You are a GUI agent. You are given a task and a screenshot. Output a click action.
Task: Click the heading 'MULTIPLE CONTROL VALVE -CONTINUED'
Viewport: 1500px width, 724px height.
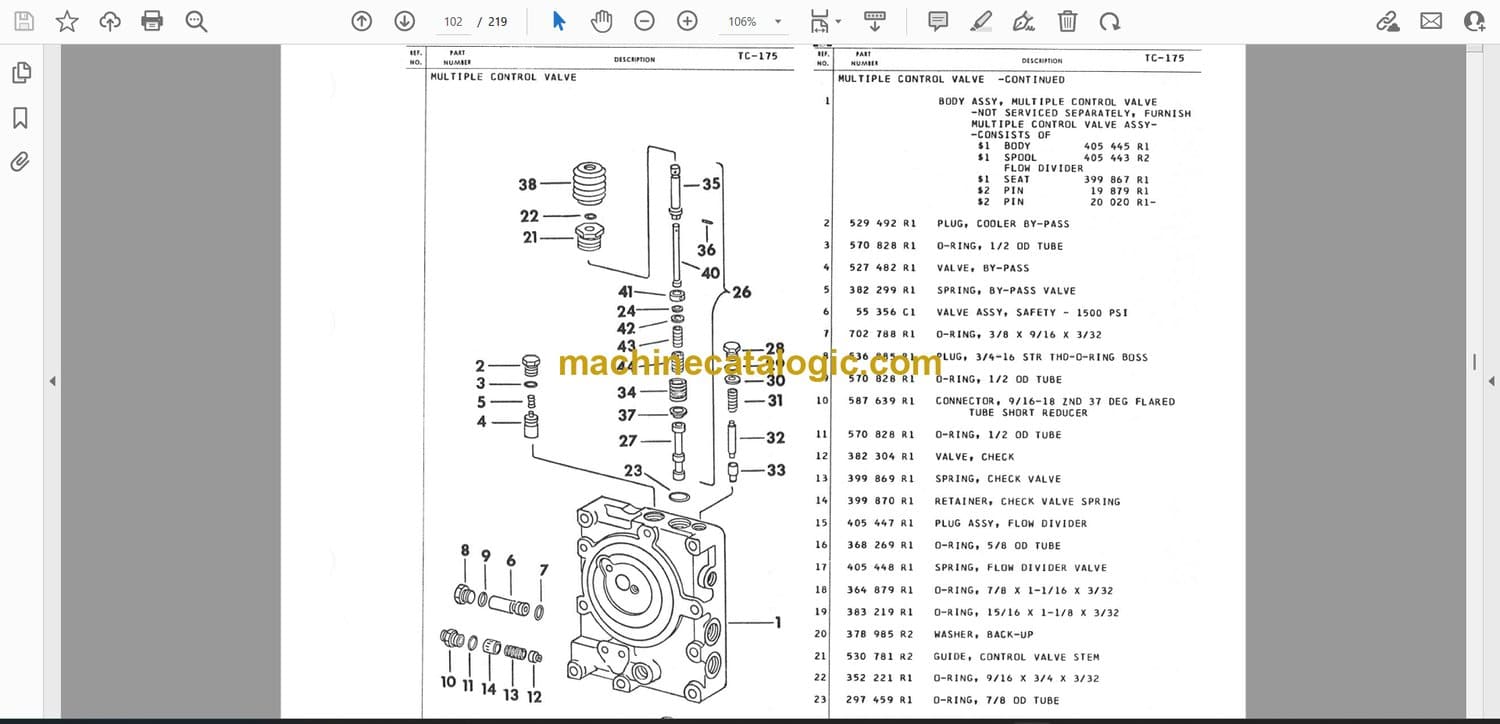tap(951, 79)
